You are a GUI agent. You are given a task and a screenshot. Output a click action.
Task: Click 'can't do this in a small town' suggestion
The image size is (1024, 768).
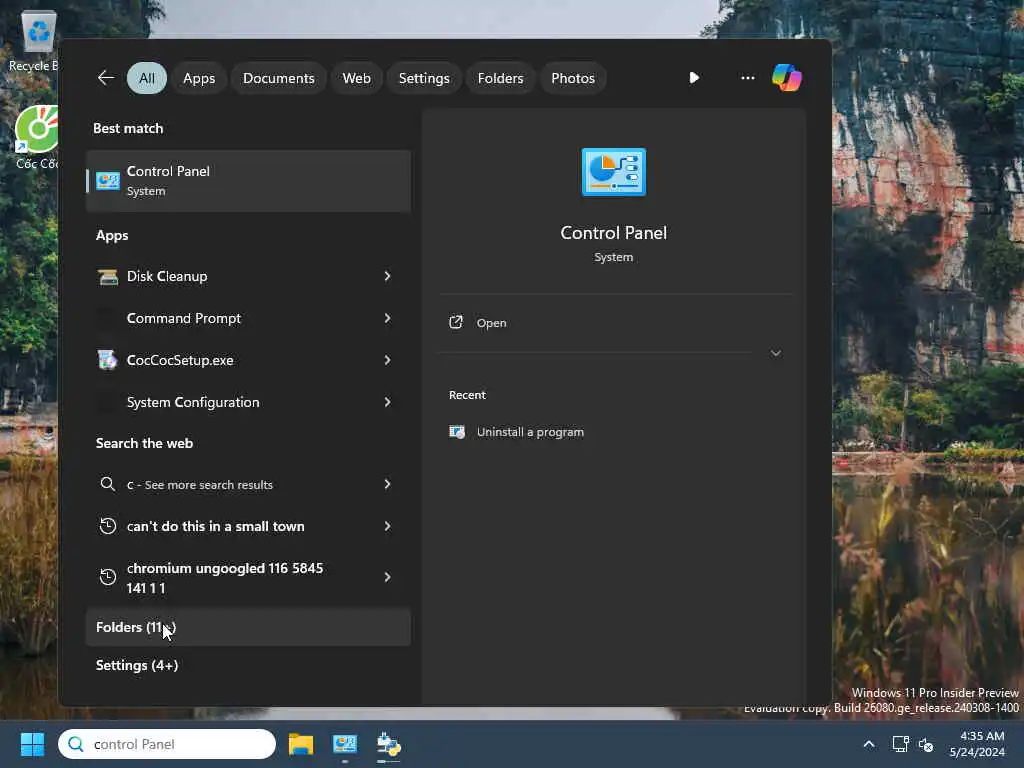[216, 526]
